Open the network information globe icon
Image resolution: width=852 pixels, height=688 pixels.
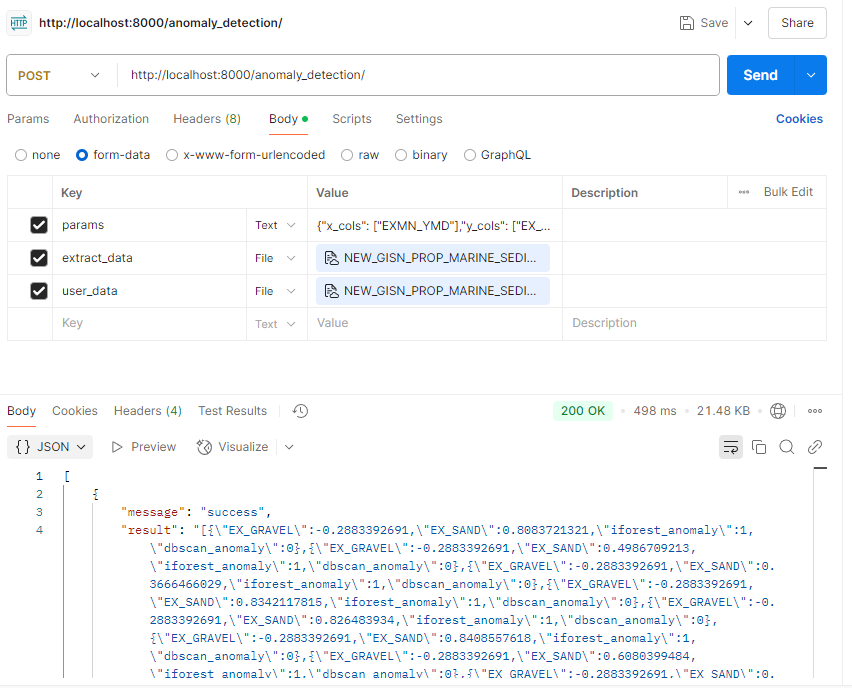[x=778, y=410]
